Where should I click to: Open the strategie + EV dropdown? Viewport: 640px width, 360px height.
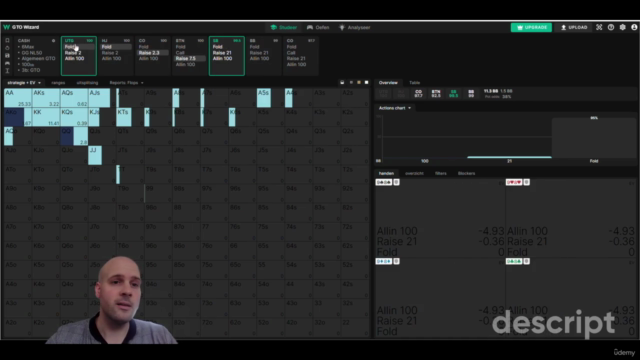tap(24, 83)
